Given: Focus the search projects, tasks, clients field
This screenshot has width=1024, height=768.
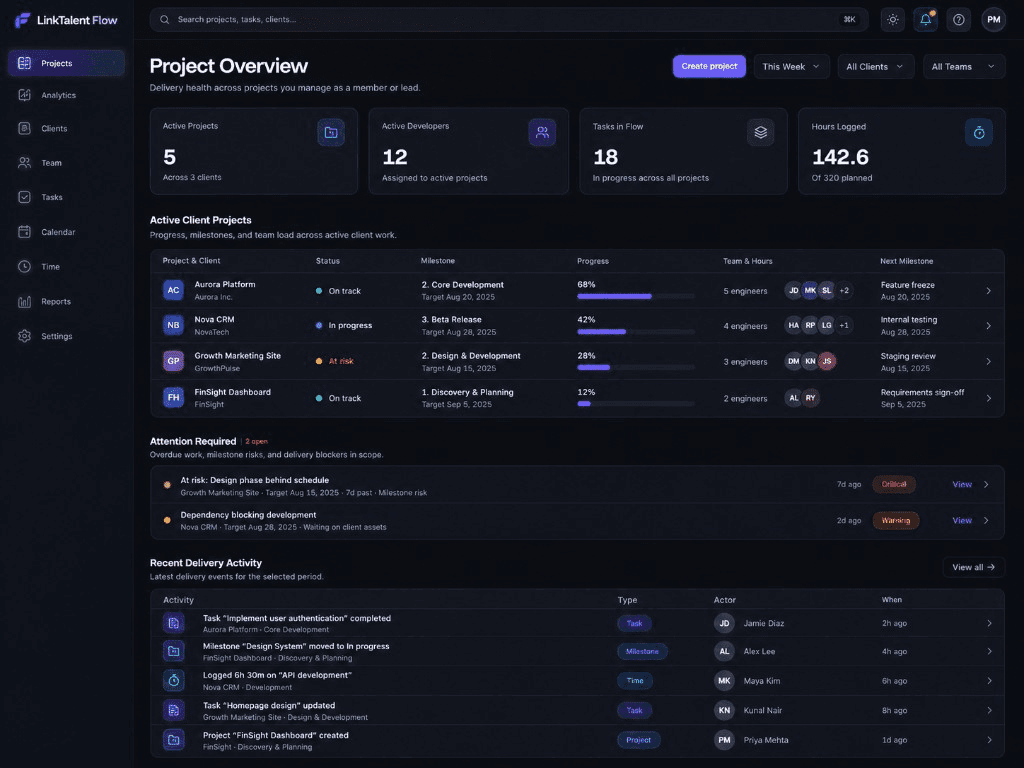Looking at the screenshot, I should coord(509,20).
